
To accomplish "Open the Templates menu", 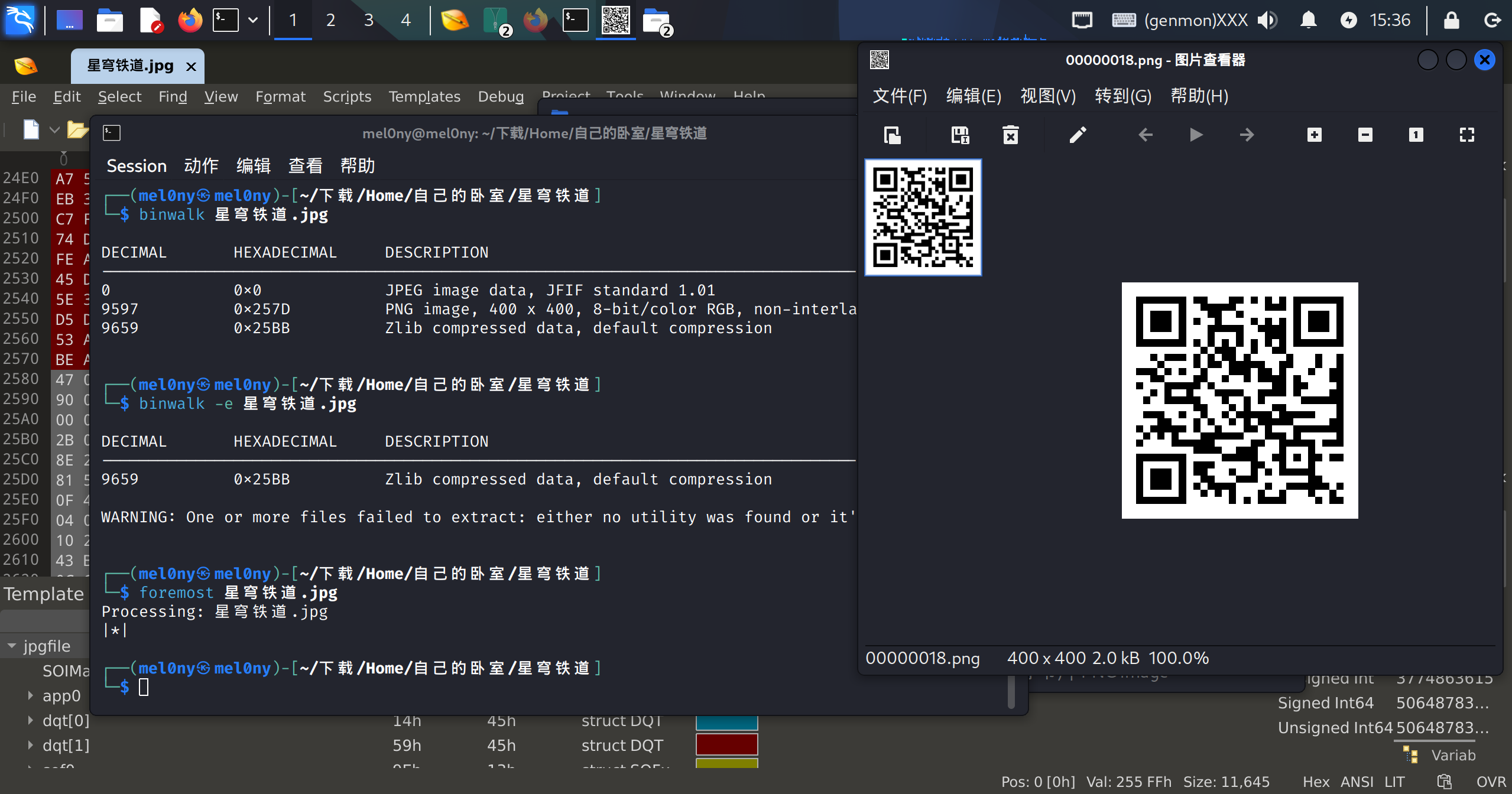I will click(424, 96).
